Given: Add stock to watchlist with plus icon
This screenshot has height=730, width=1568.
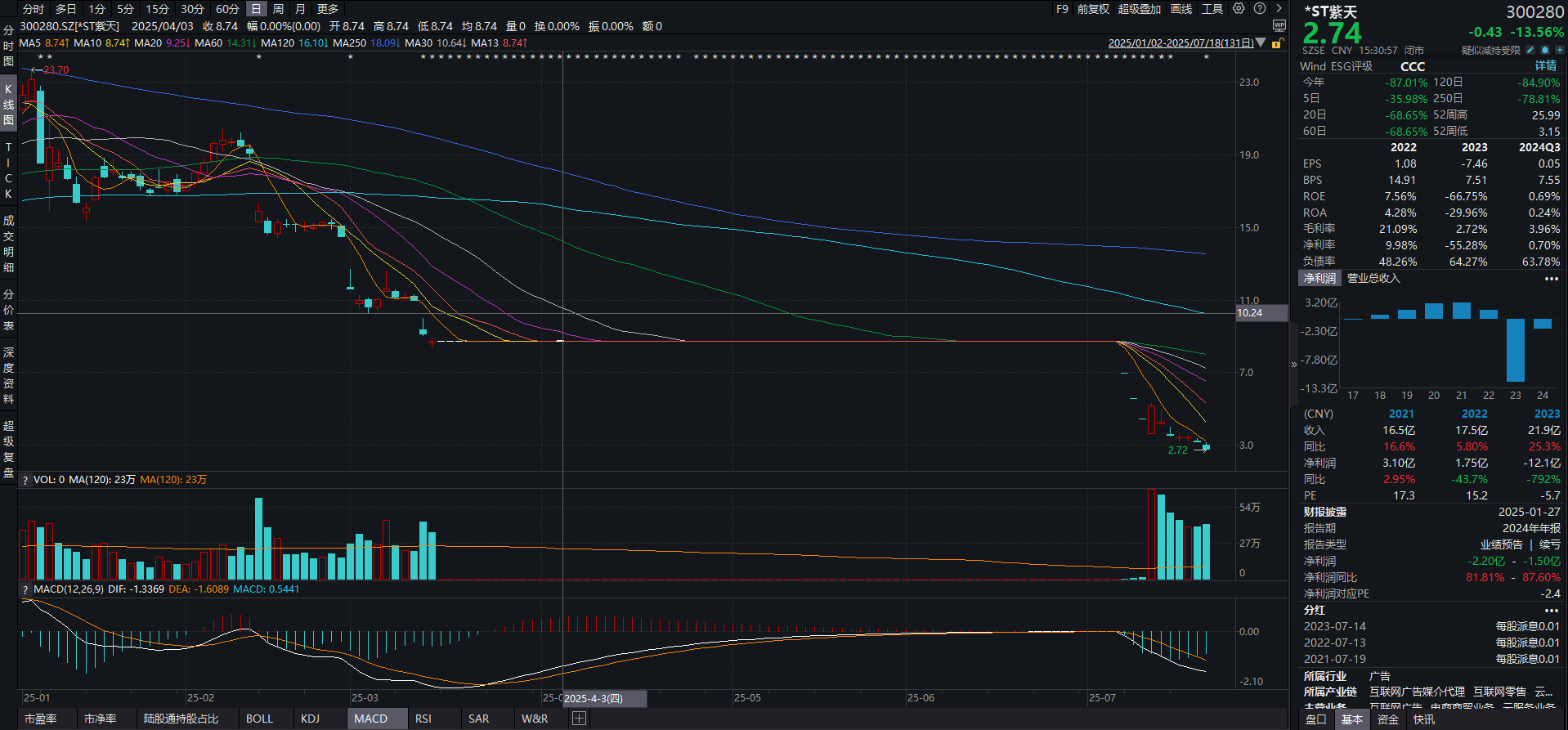Looking at the screenshot, I should click(x=1559, y=50).
